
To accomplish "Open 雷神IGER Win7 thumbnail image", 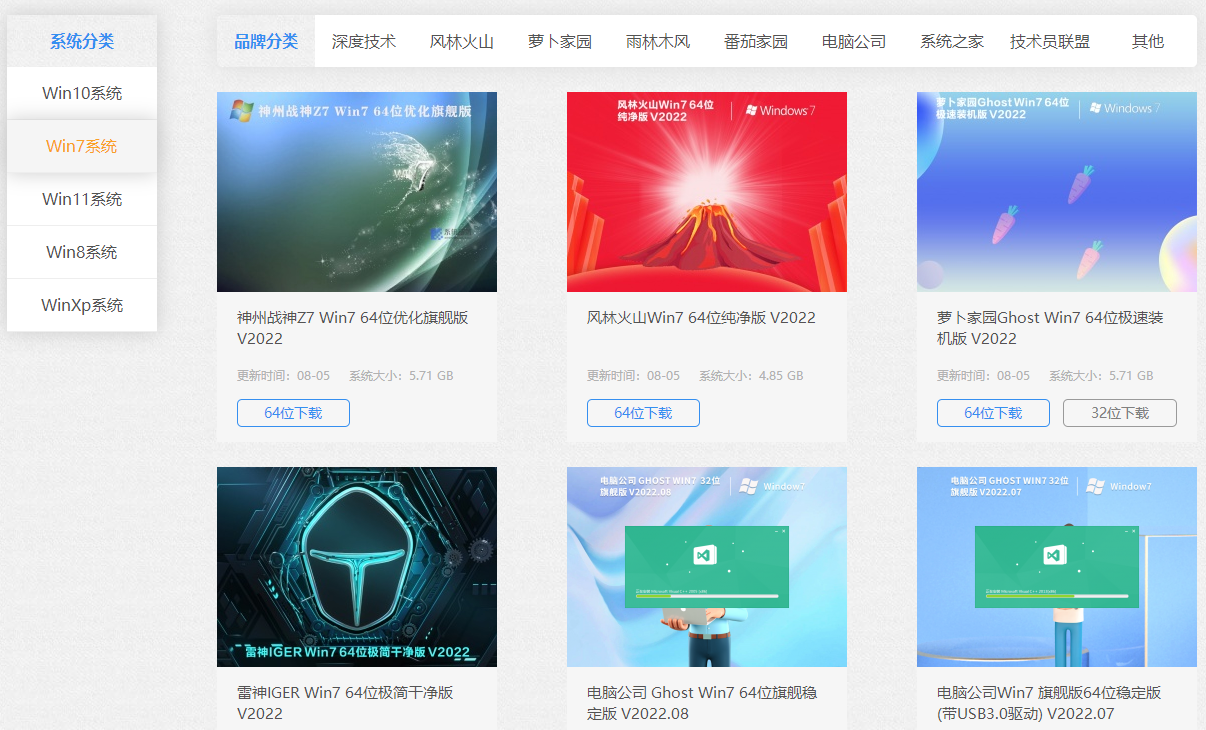I will 357,567.
